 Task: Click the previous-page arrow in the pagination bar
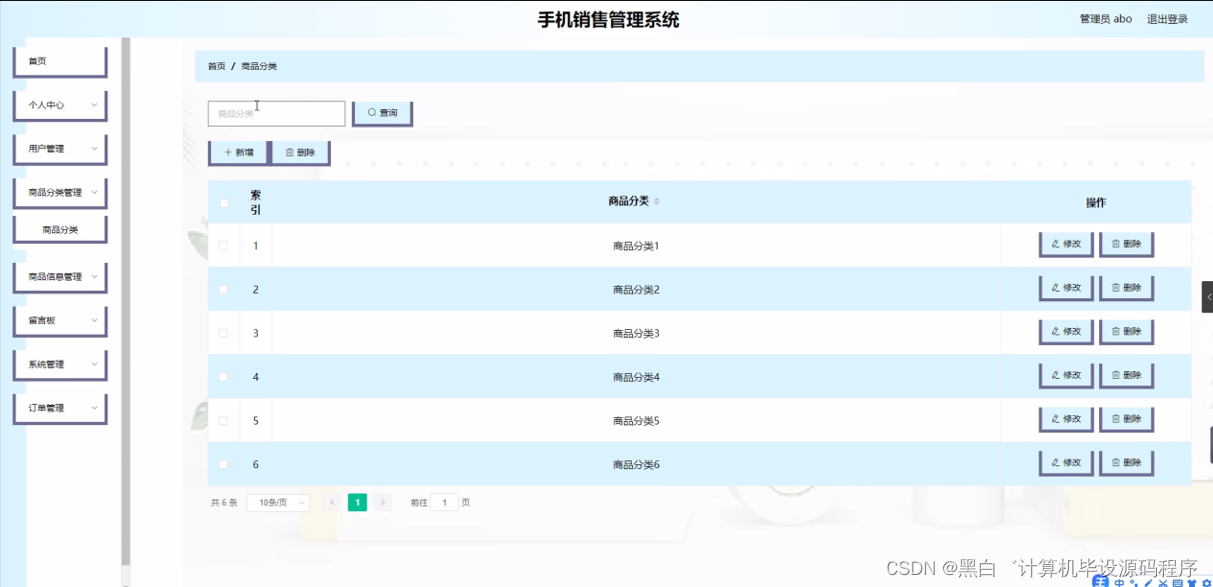331,502
